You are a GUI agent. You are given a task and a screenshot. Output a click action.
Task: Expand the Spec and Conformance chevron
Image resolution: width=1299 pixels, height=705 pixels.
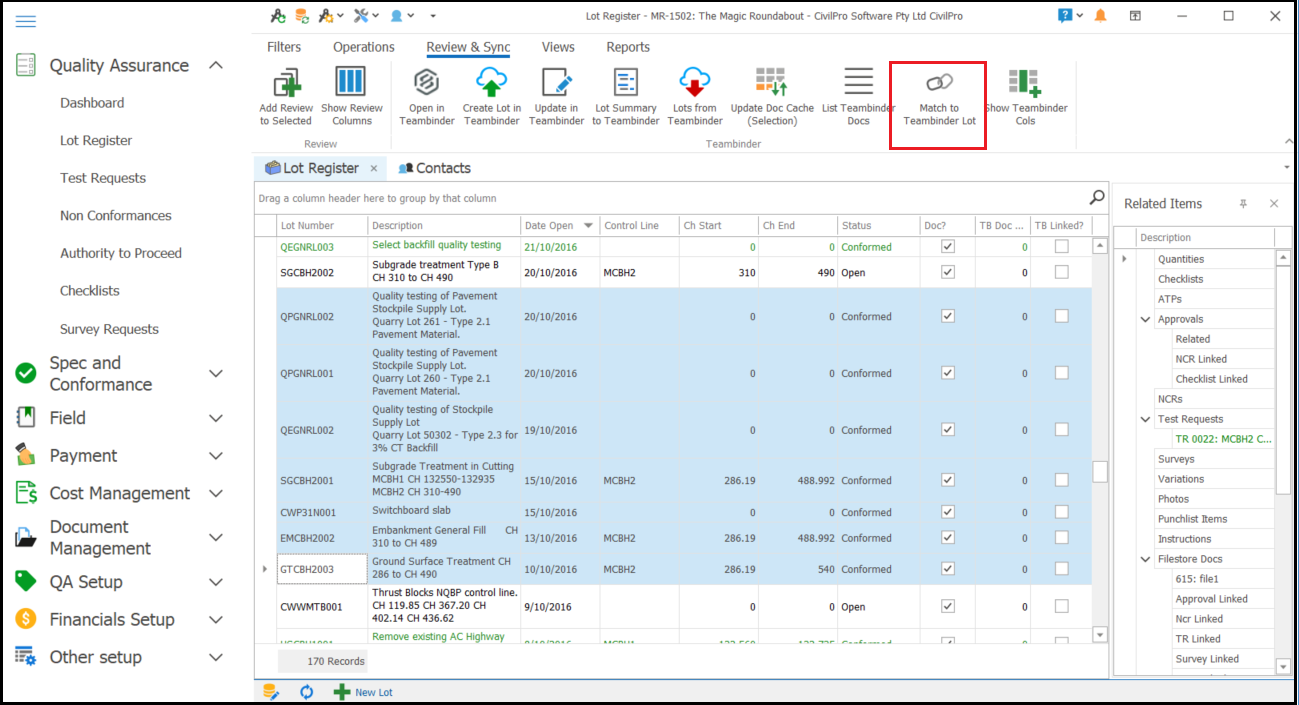coord(215,373)
